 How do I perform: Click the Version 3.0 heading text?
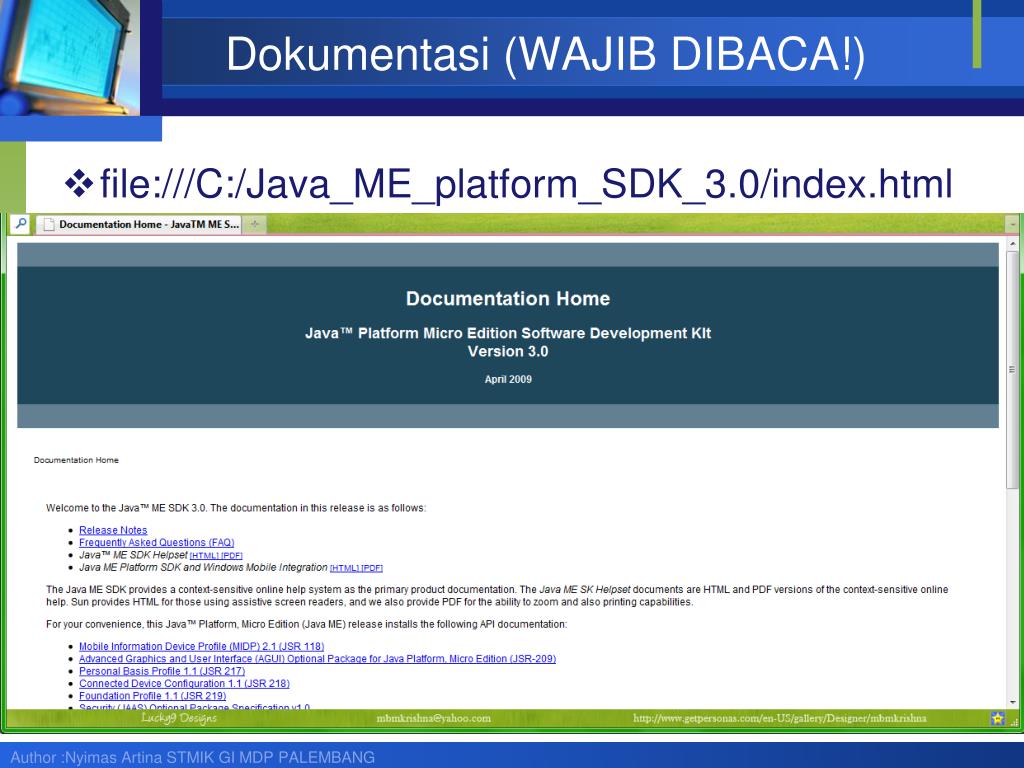pos(508,351)
